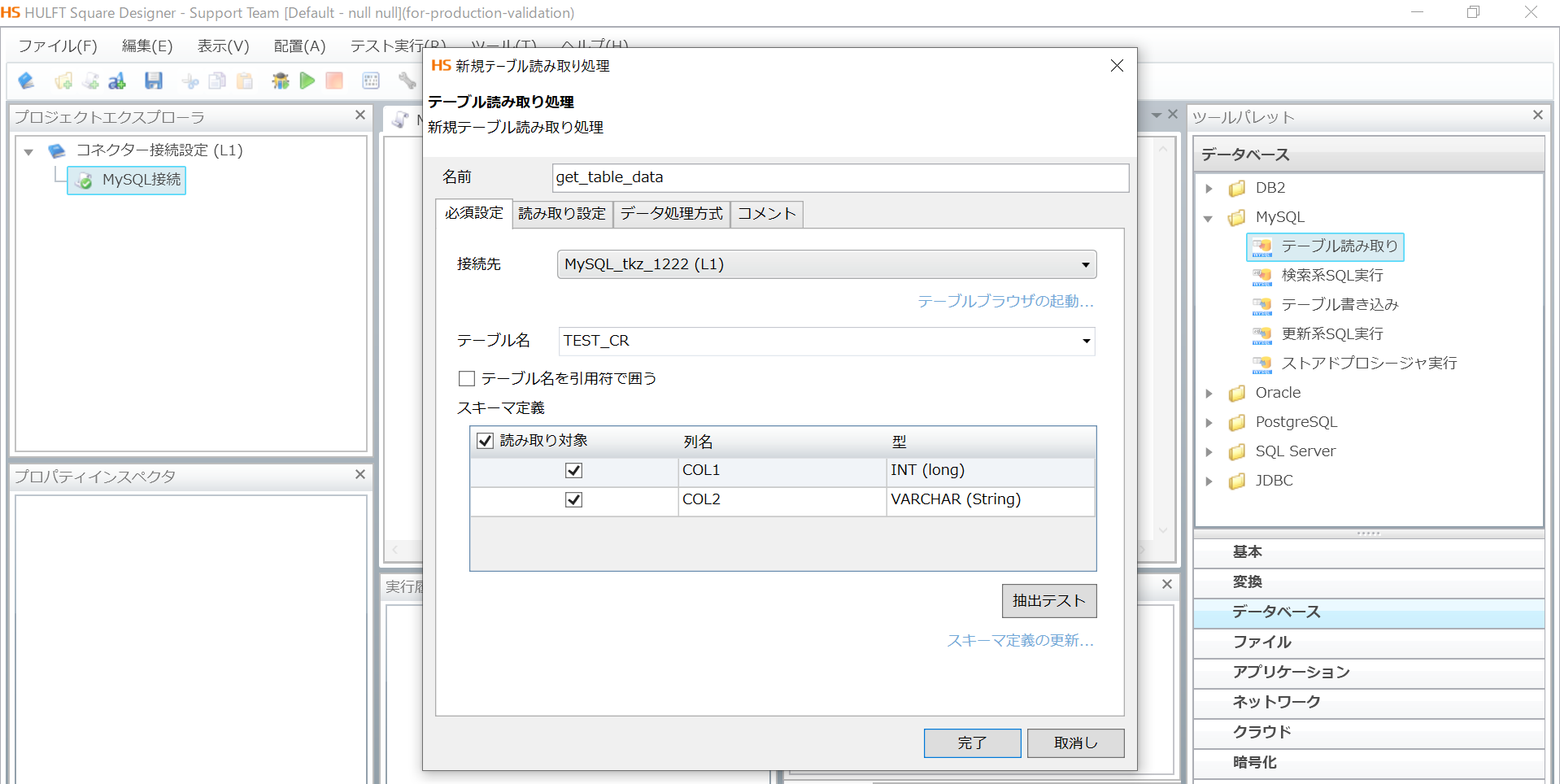This screenshot has height=784, width=1560.
Task: Click the debug run bug icon
Action: (281, 81)
